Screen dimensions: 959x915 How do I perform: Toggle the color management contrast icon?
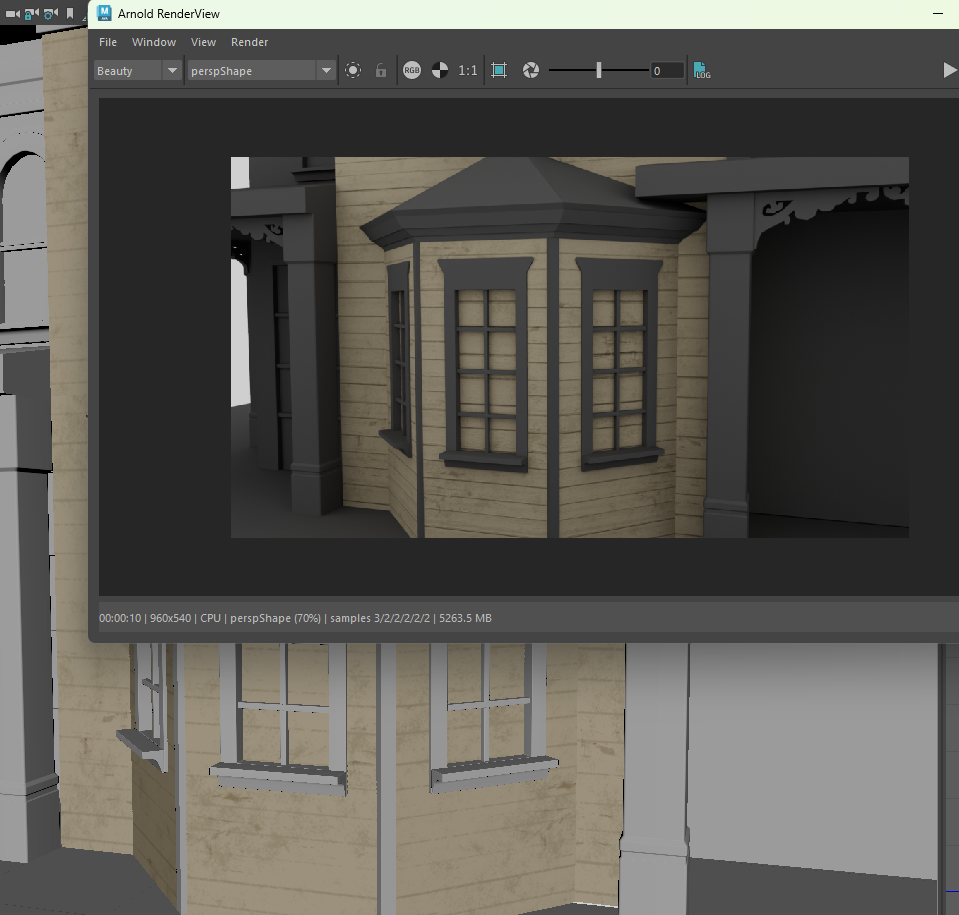click(x=439, y=71)
